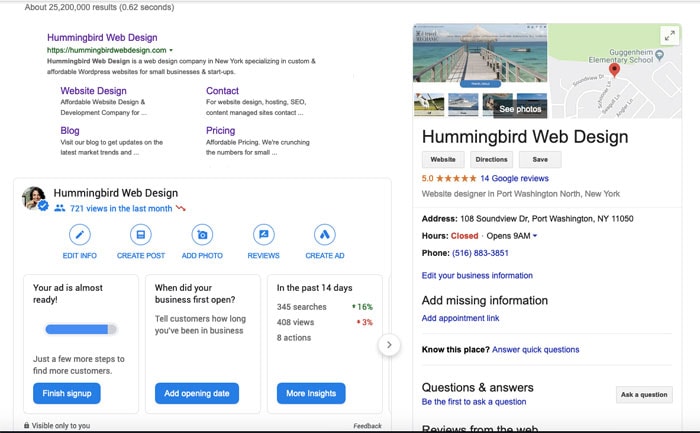Open 14 Google reviews link
Viewport: 700px width, 433px height.
click(x=514, y=179)
